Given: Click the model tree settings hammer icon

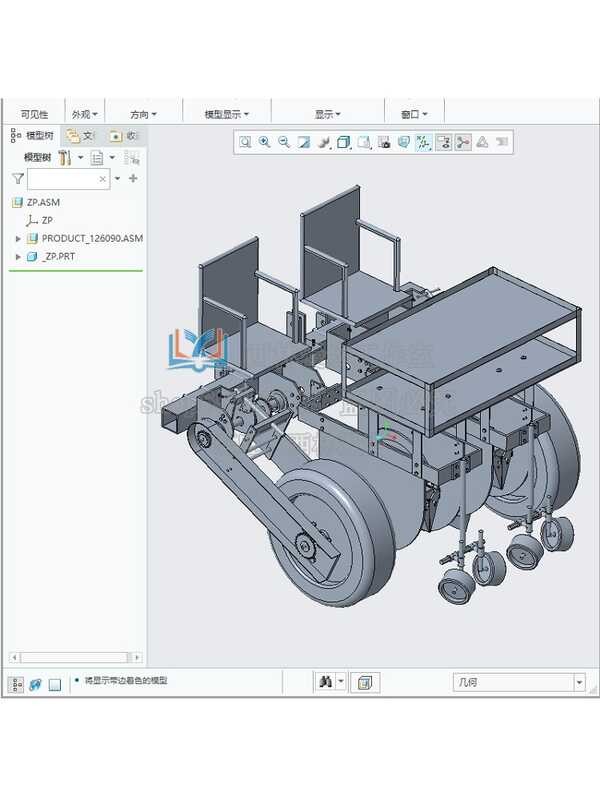Looking at the screenshot, I should (65, 158).
